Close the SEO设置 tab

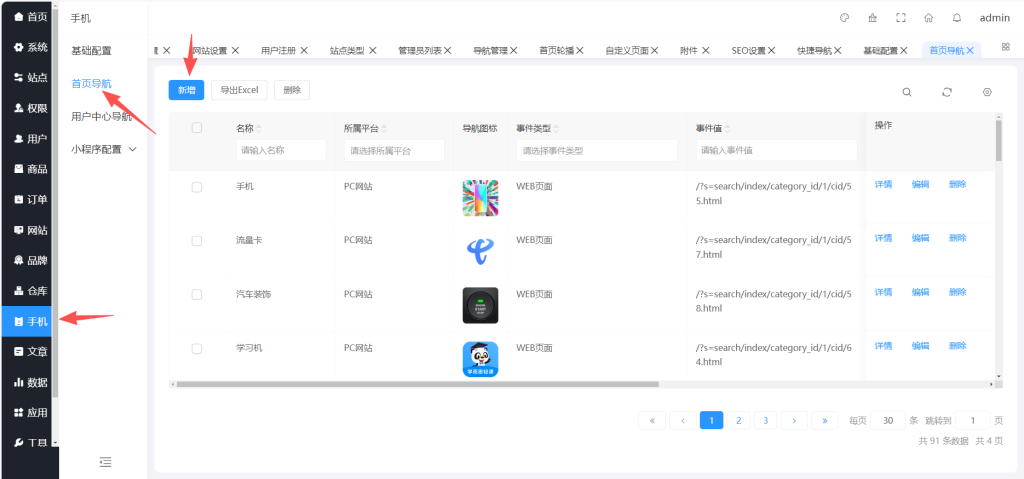[771, 50]
